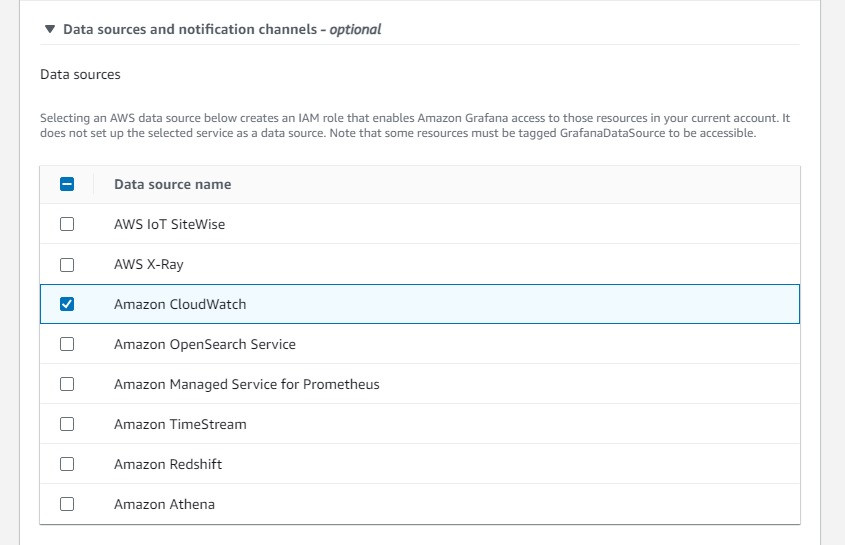The height and width of the screenshot is (545, 845).
Task: Click the 'Amazon Athena' row label
Action: (164, 504)
